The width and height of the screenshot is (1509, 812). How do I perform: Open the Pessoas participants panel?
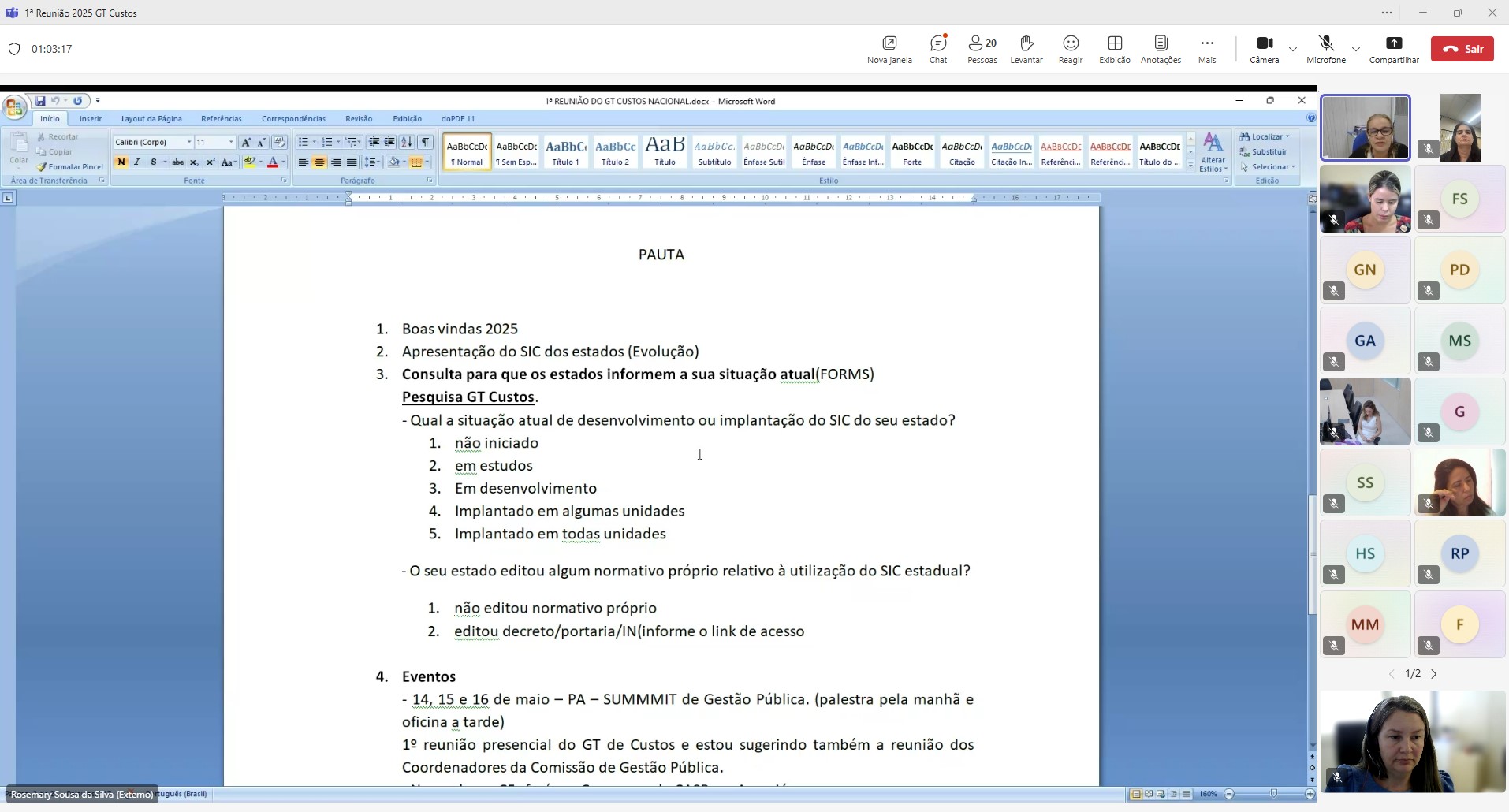982,49
